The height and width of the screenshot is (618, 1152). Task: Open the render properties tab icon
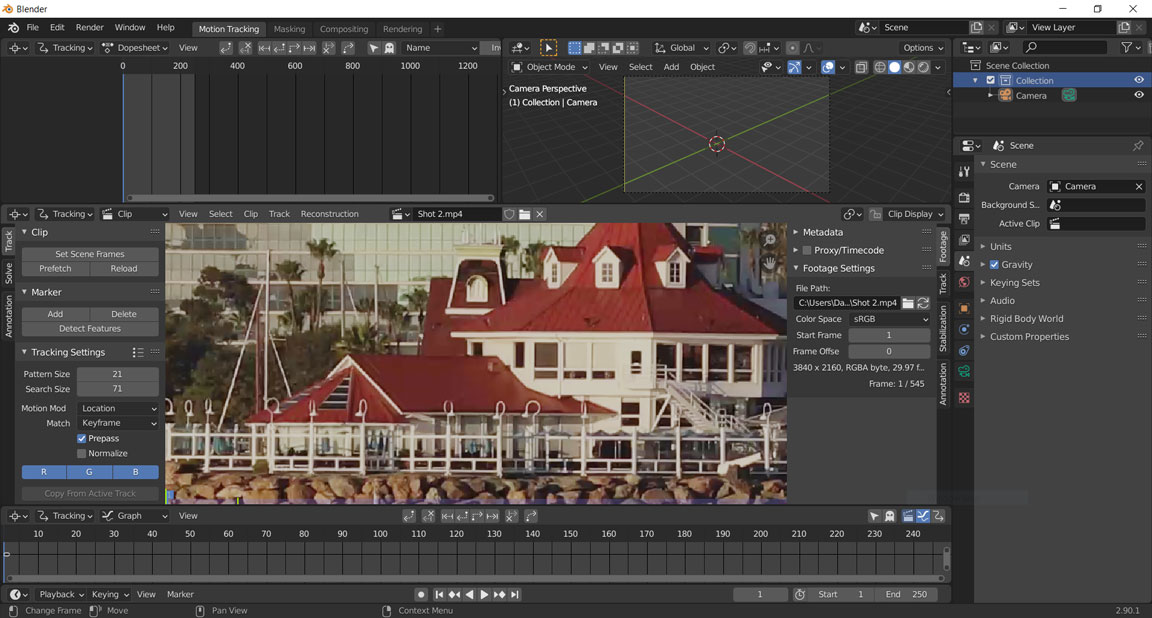[964, 197]
